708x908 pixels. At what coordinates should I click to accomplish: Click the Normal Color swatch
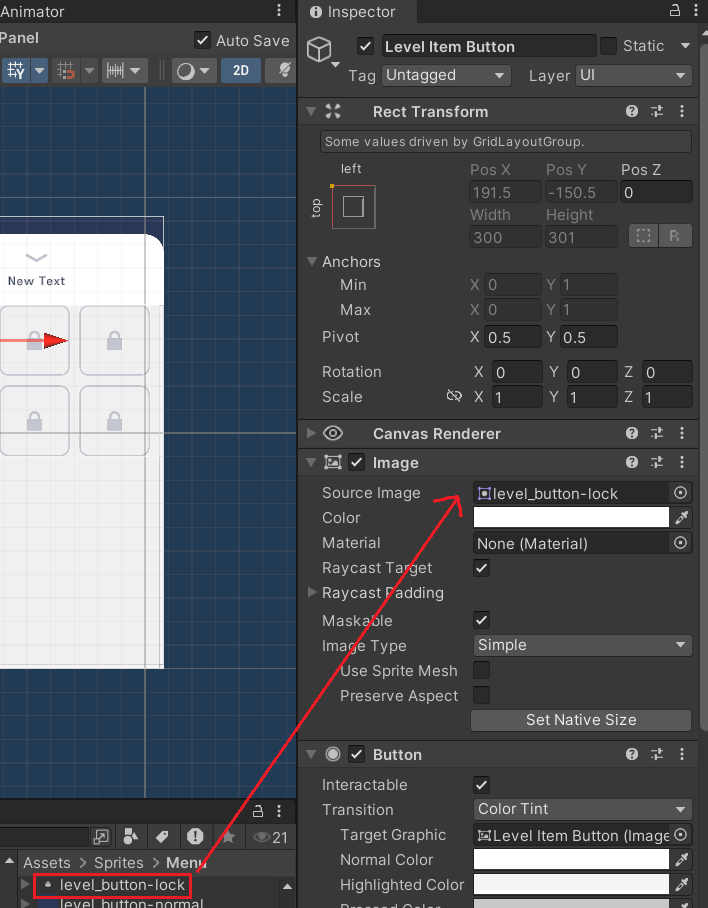click(571, 859)
